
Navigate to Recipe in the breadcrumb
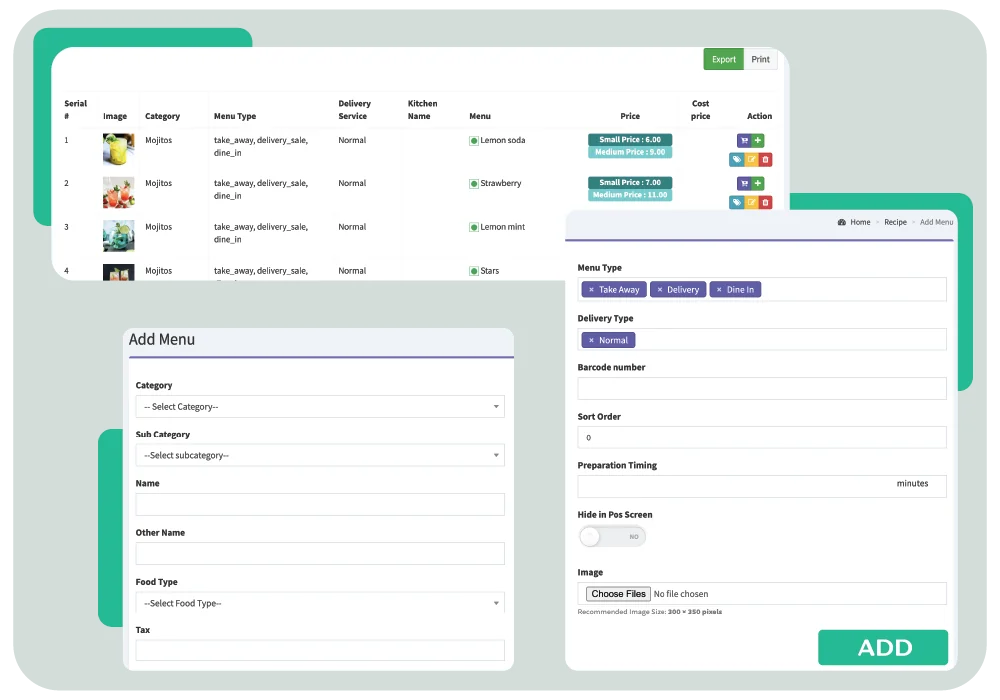pyautogui.click(x=895, y=222)
